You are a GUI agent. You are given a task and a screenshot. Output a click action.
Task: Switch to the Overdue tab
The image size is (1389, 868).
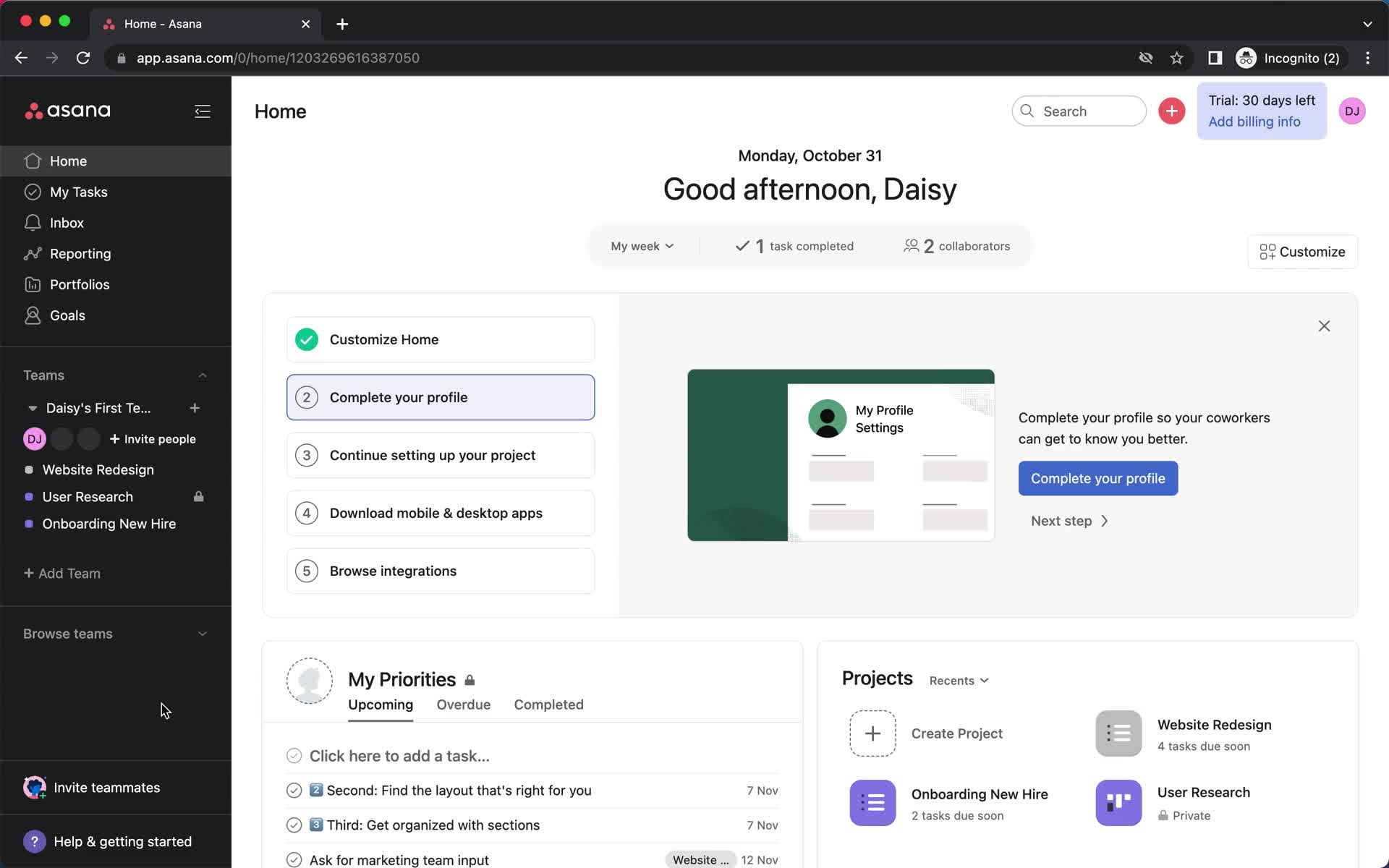pos(464,705)
